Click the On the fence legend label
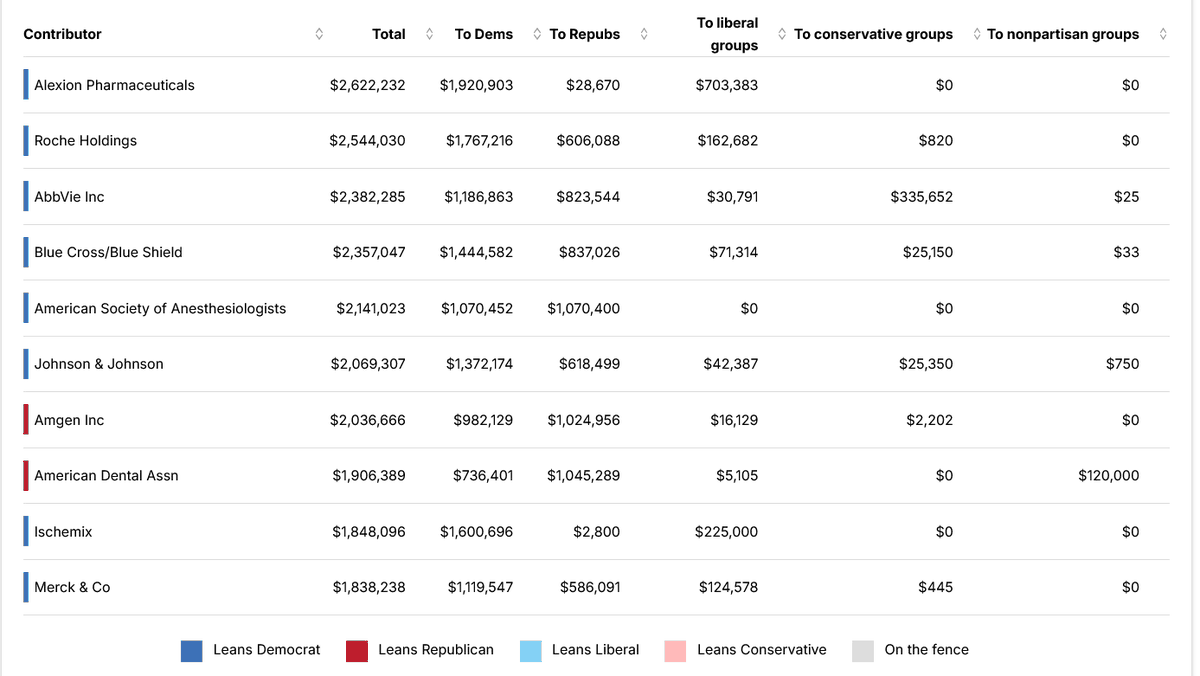The width and height of the screenshot is (1200, 676). 927,650
